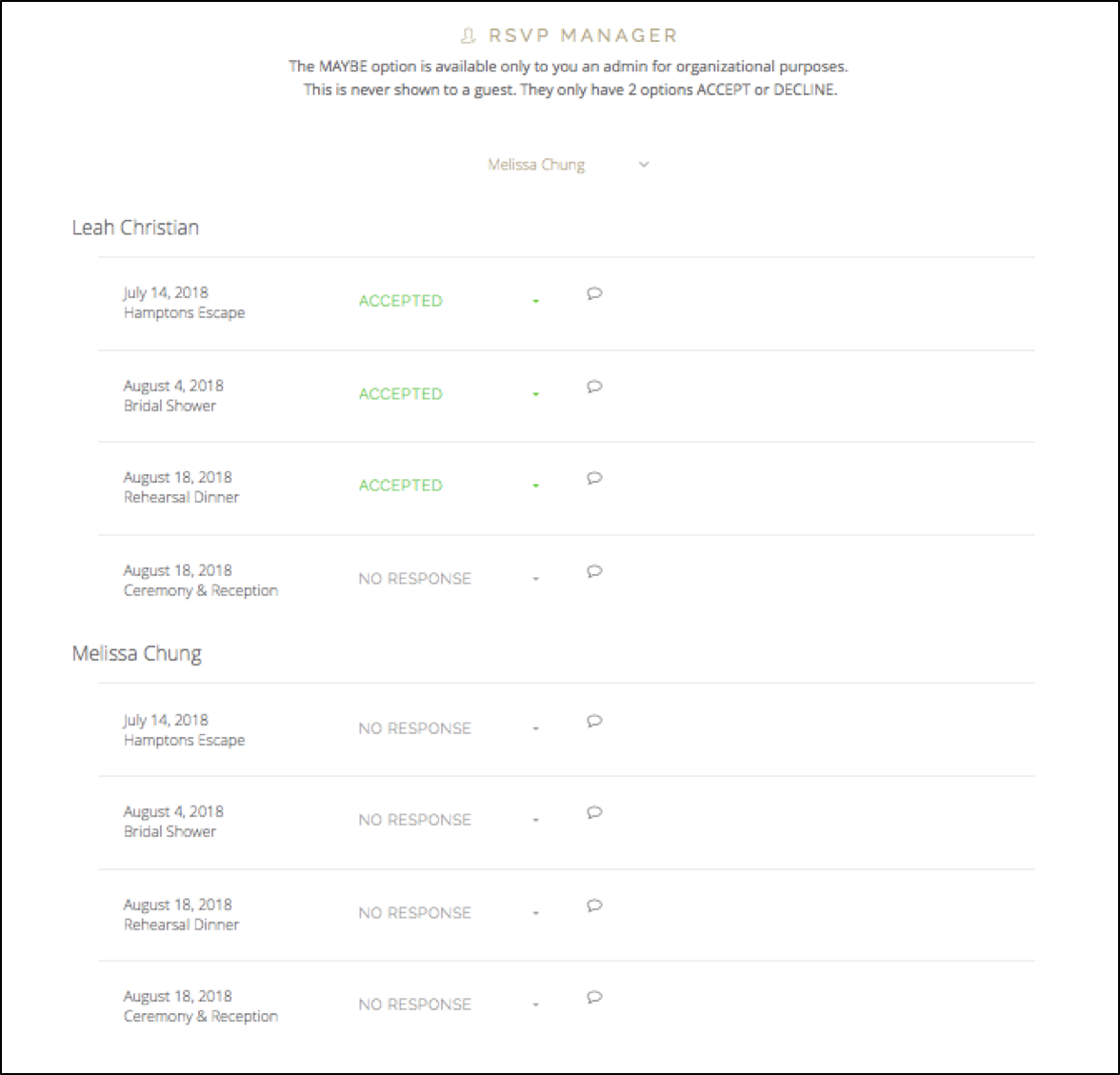This screenshot has height=1075, width=1120.
Task: Open RSVP status dropdown for Leah's Hamptons Escape
Action: tap(536, 302)
